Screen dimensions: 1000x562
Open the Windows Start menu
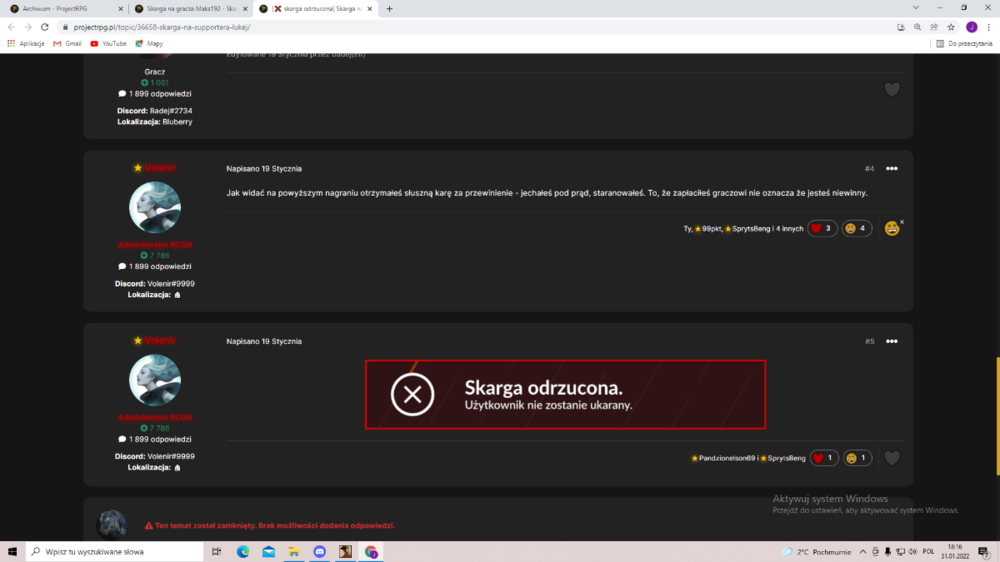[x=12, y=552]
